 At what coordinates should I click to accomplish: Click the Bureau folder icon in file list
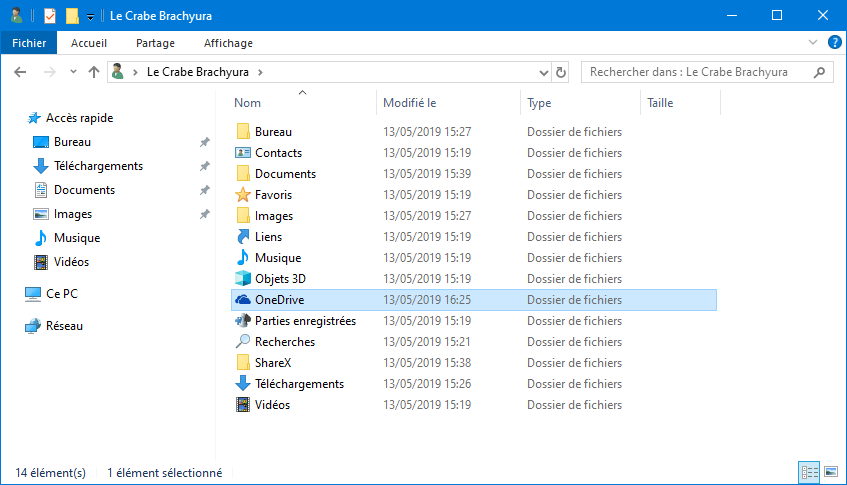[x=243, y=132]
